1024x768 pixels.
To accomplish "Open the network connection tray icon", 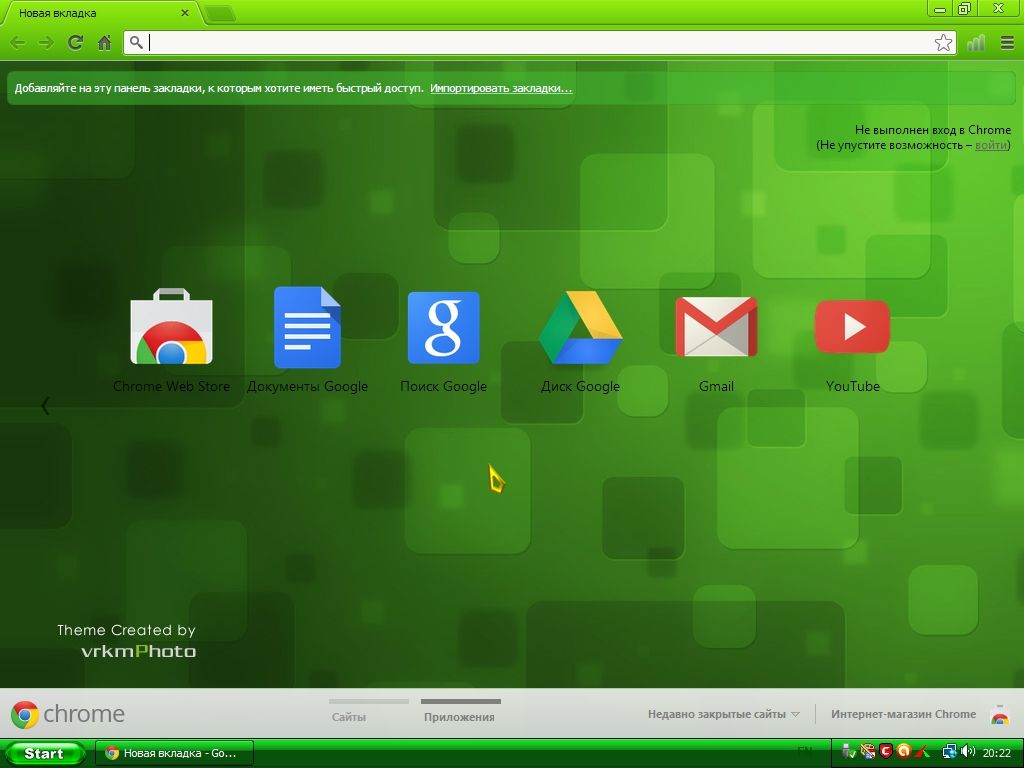I will 950,752.
